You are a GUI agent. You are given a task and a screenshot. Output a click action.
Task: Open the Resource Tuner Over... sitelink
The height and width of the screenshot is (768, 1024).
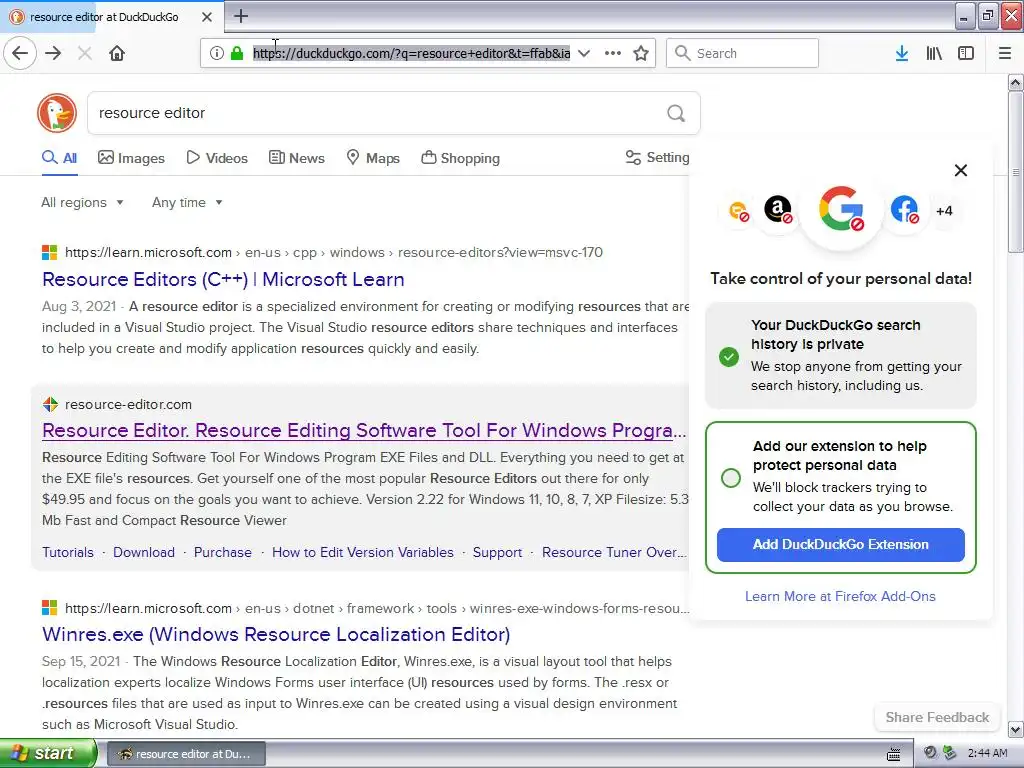(x=614, y=552)
